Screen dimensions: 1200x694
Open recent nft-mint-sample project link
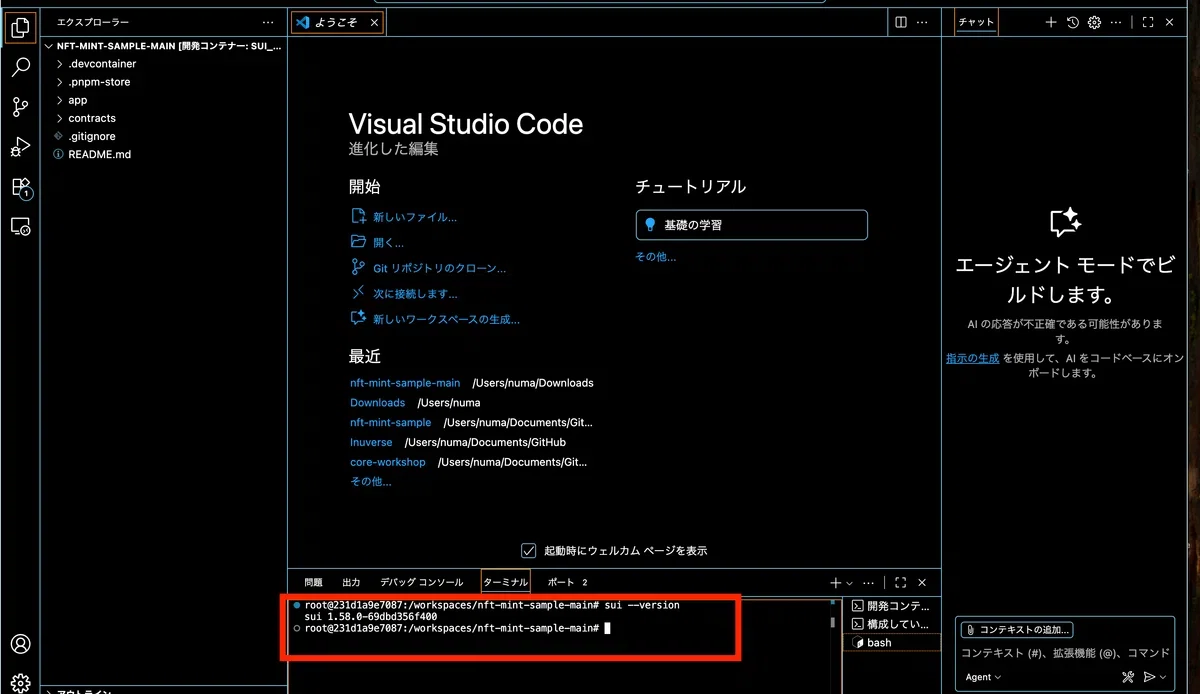[x=390, y=423]
